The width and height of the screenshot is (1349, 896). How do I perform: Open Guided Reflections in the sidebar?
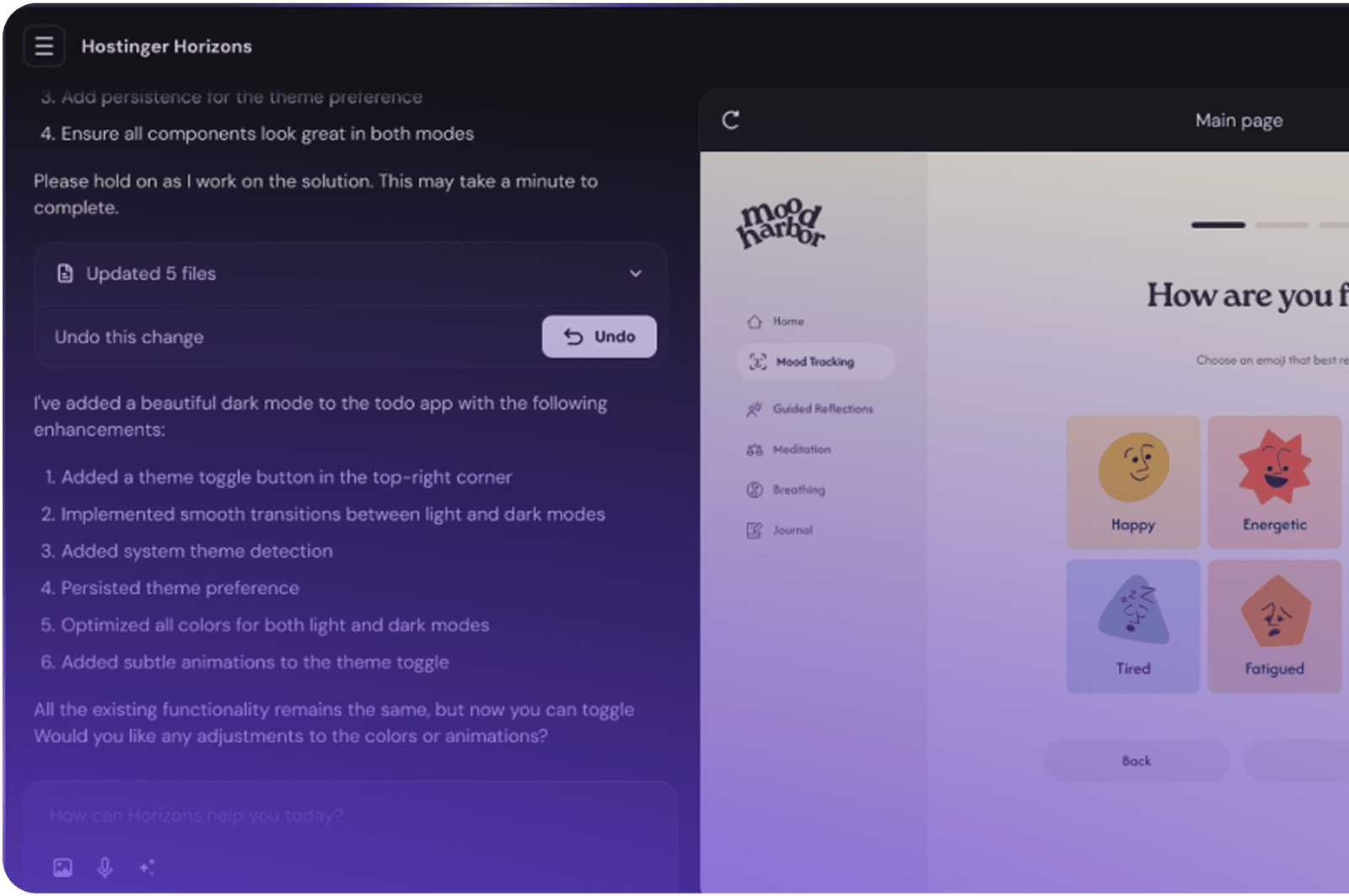pyautogui.click(x=810, y=409)
